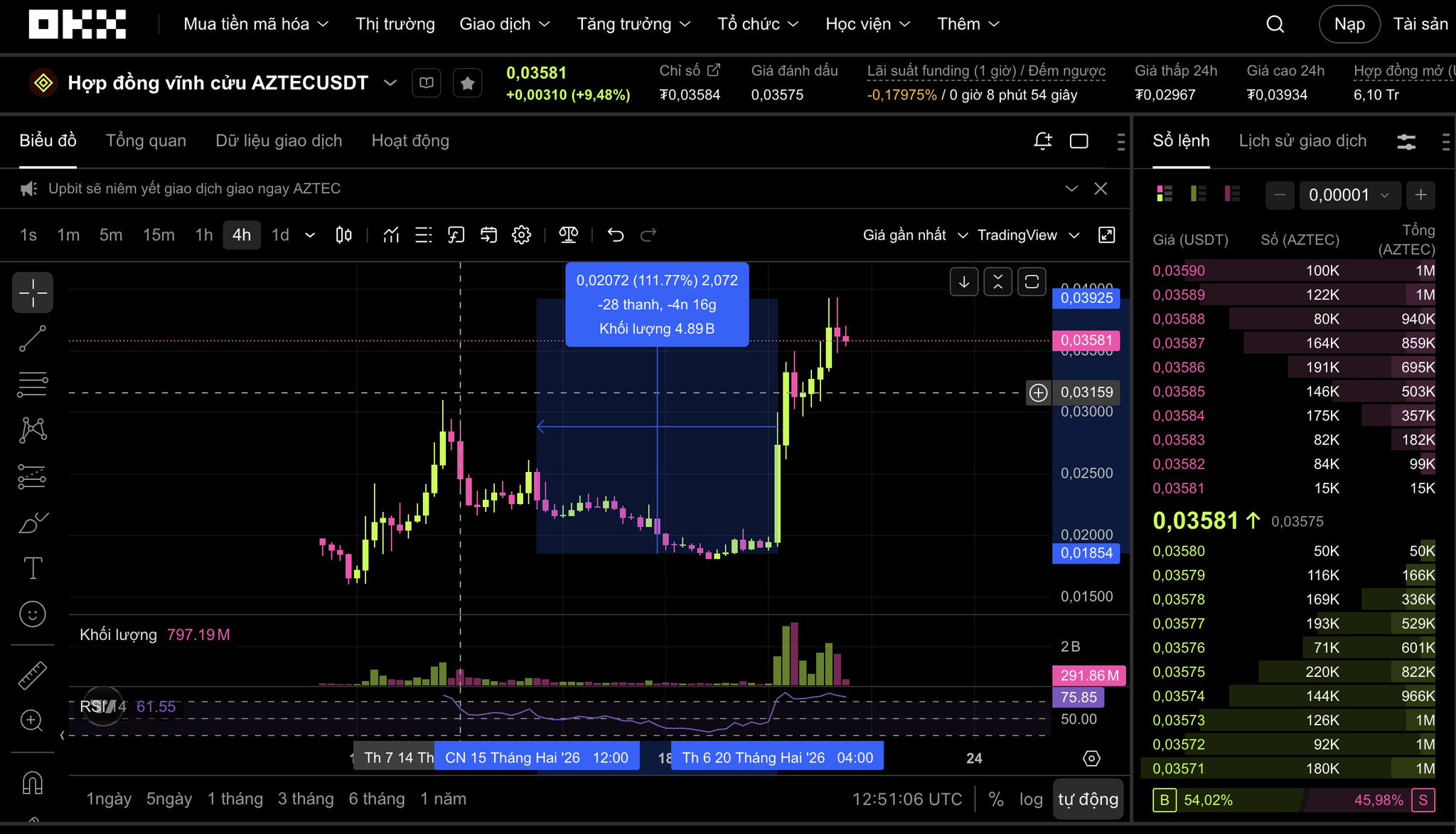Open the indicators chart icon
Screen dimensions: 1456x834
391,235
